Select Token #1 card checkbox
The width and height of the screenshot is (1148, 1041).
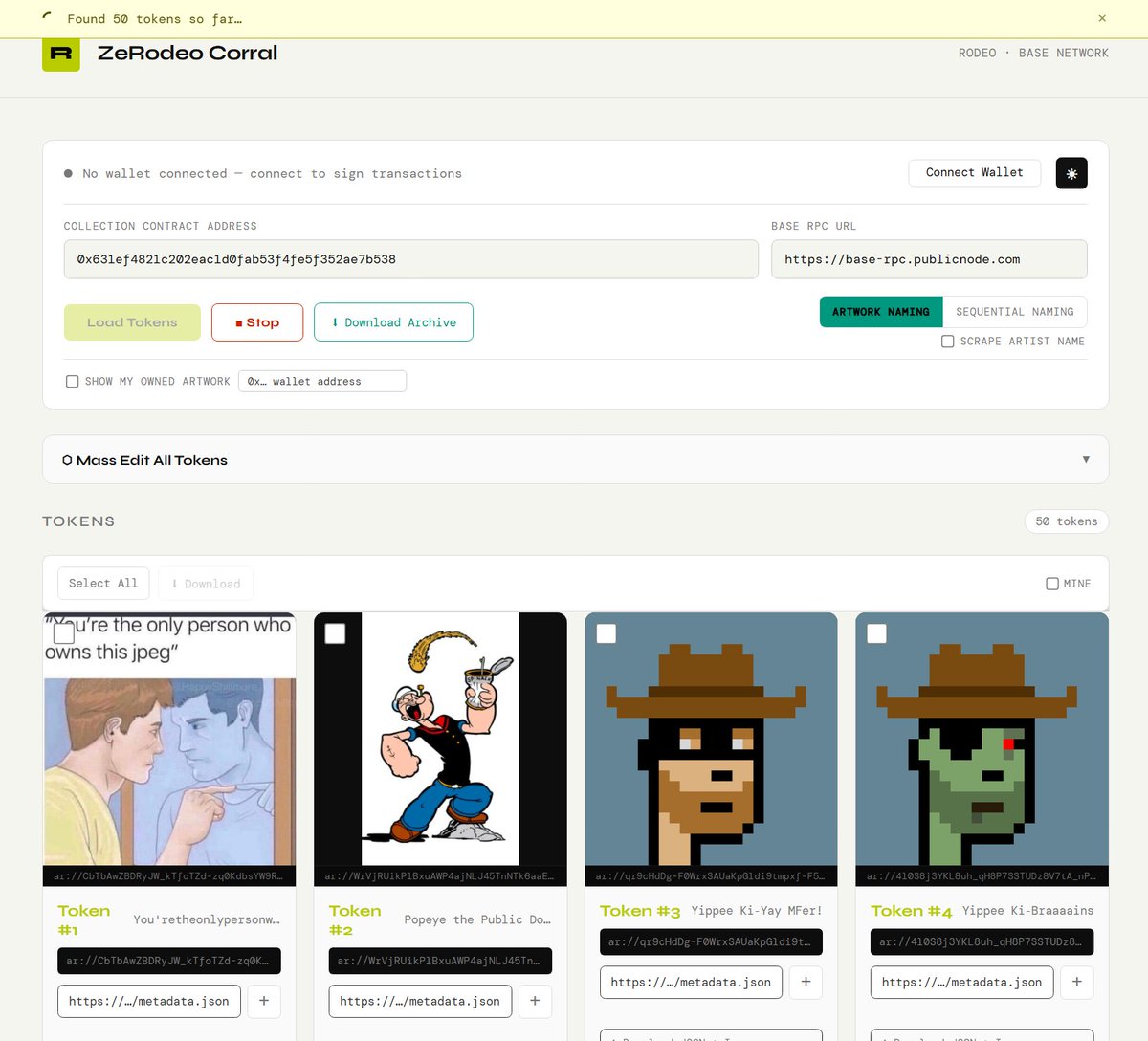coord(64,633)
